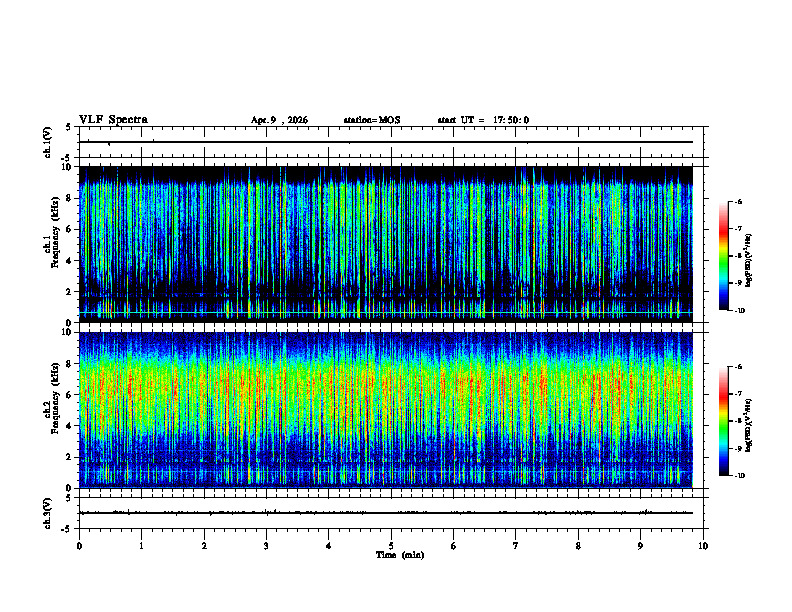This screenshot has width=792, height=612.
Task: Click time axis tick label "3"
Action: (266, 546)
